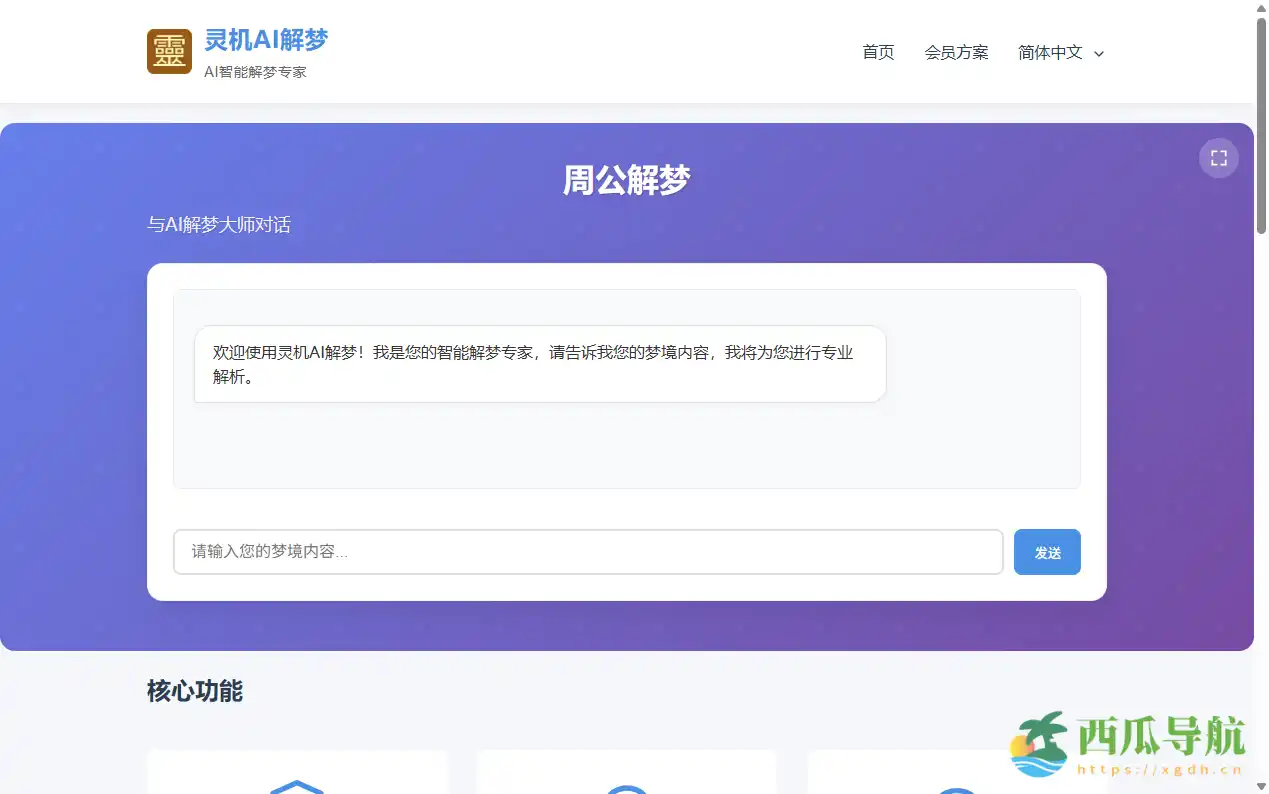Viewport: 1269px width, 794px height.
Task: Click the send arrow inside 发送 button
Action: [1047, 551]
